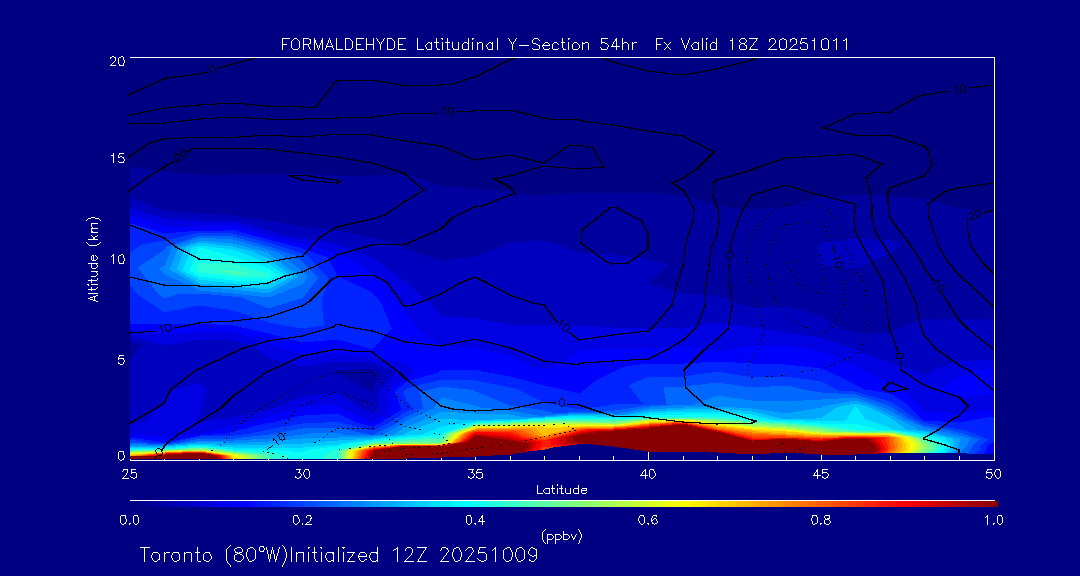The height and width of the screenshot is (576, 1080).
Task: Click the color scale label '1.0'
Action: pyautogui.click(x=994, y=520)
